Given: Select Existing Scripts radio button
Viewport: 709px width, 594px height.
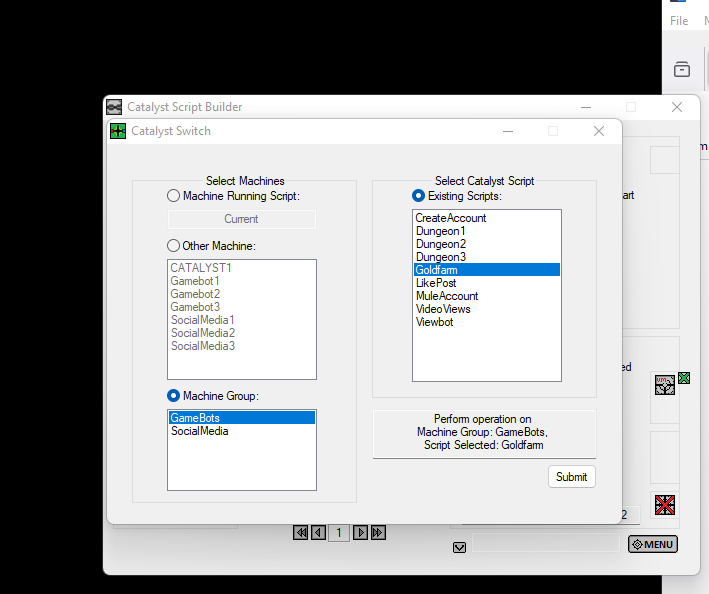Looking at the screenshot, I should tap(418, 196).
